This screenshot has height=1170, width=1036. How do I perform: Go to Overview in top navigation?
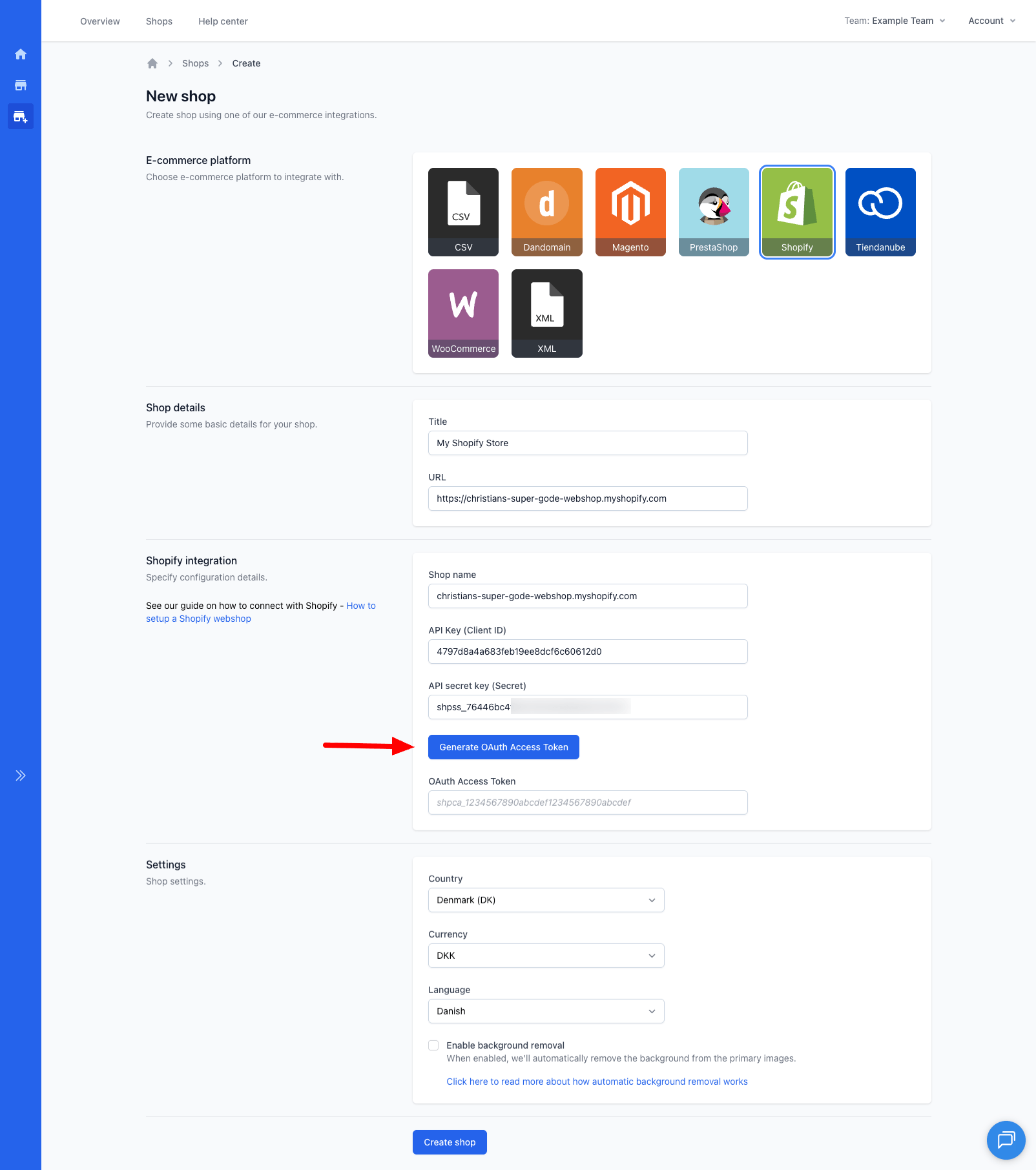point(100,21)
